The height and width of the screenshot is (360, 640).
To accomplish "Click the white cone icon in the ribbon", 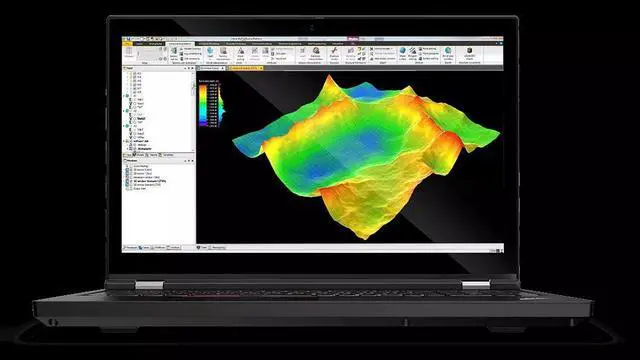I will pos(240,51).
